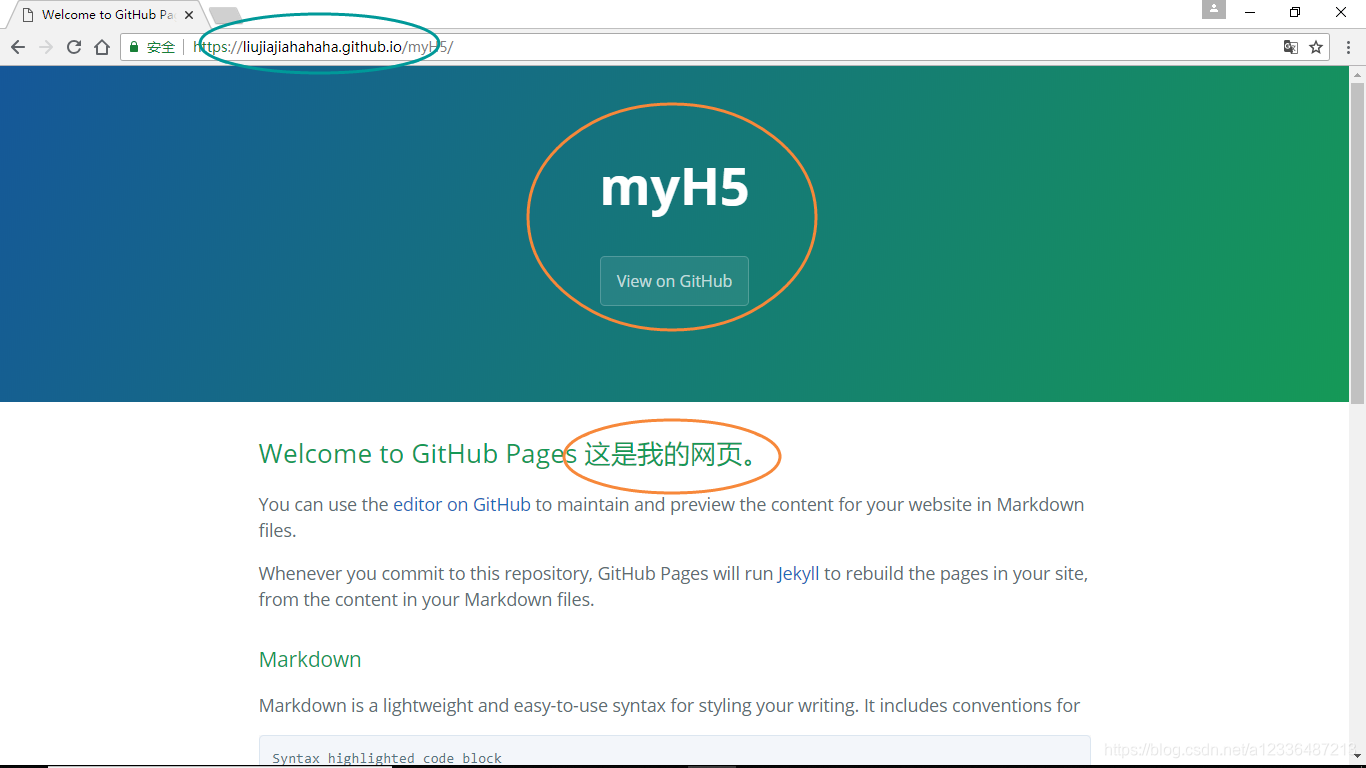
Task: Open the Chrome three-dot menu
Action: click(x=1349, y=47)
